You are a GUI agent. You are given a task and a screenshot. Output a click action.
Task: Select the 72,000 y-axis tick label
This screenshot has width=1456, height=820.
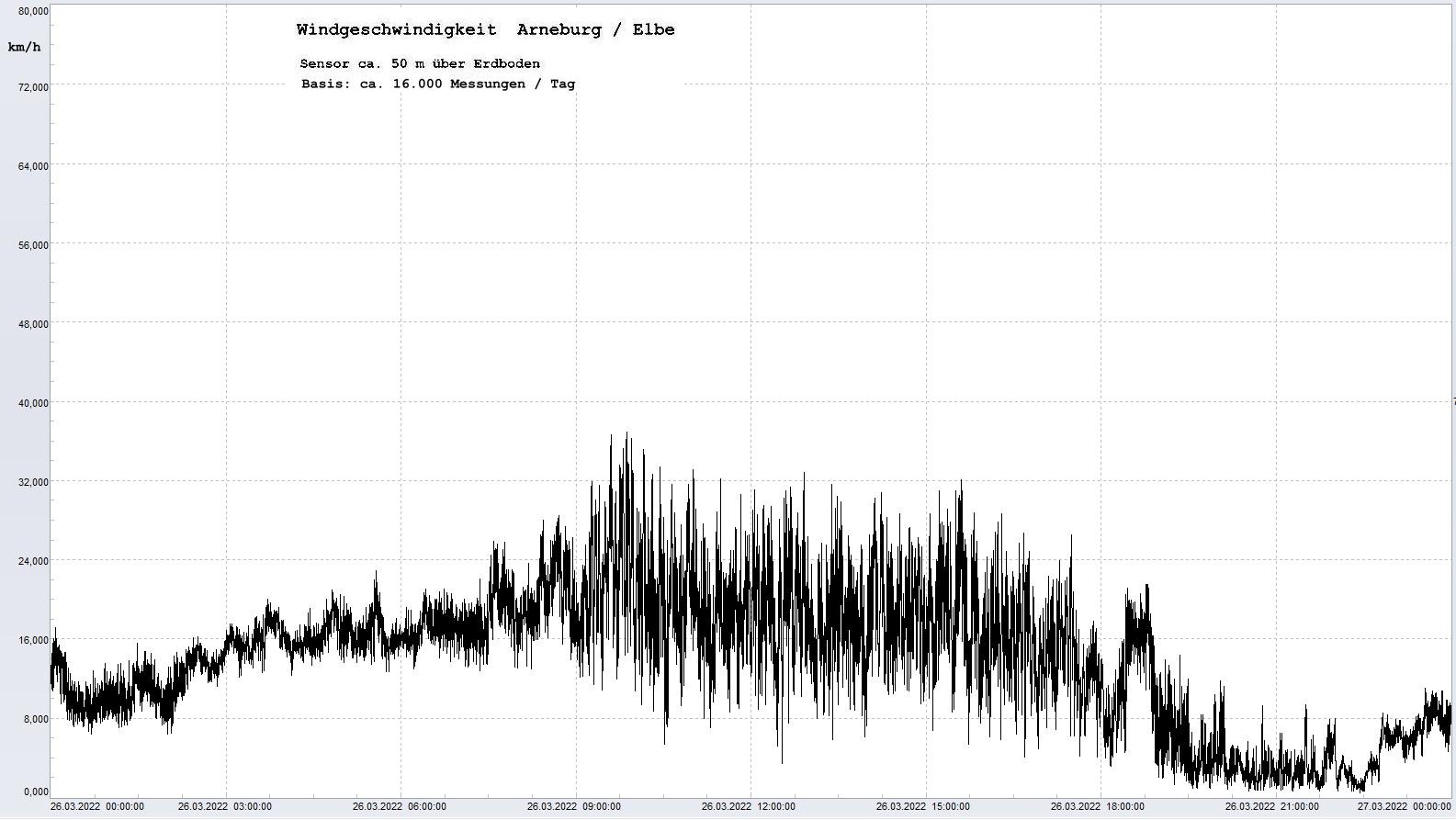pos(33,87)
